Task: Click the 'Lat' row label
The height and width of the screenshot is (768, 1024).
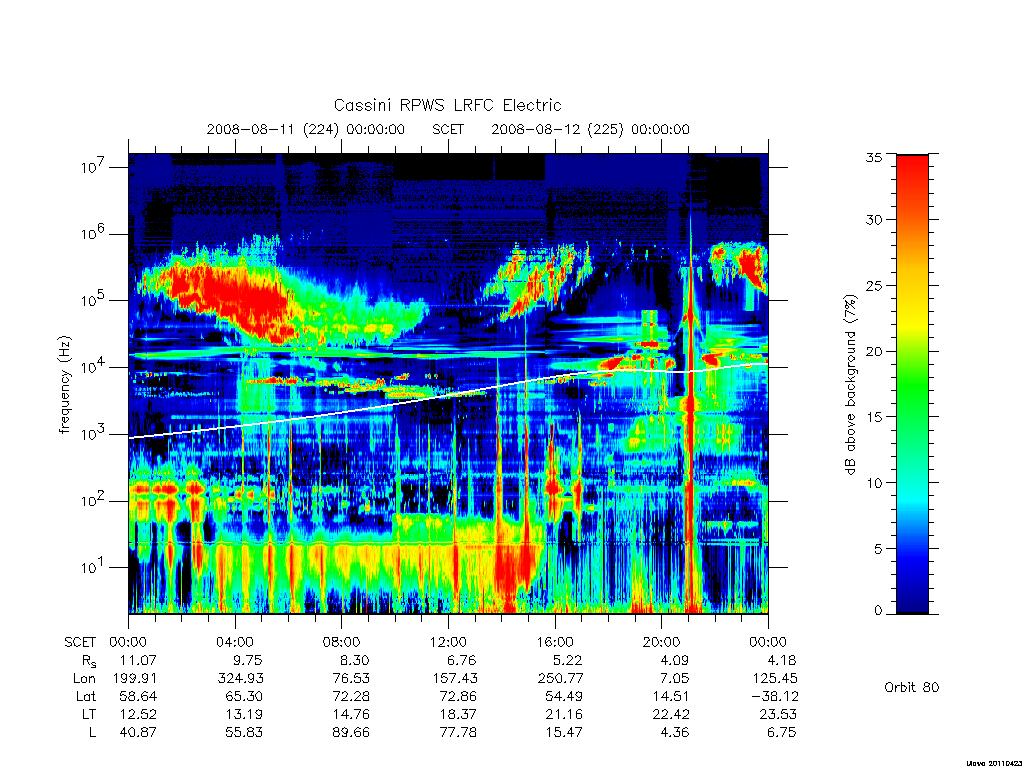Action: (85, 696)
